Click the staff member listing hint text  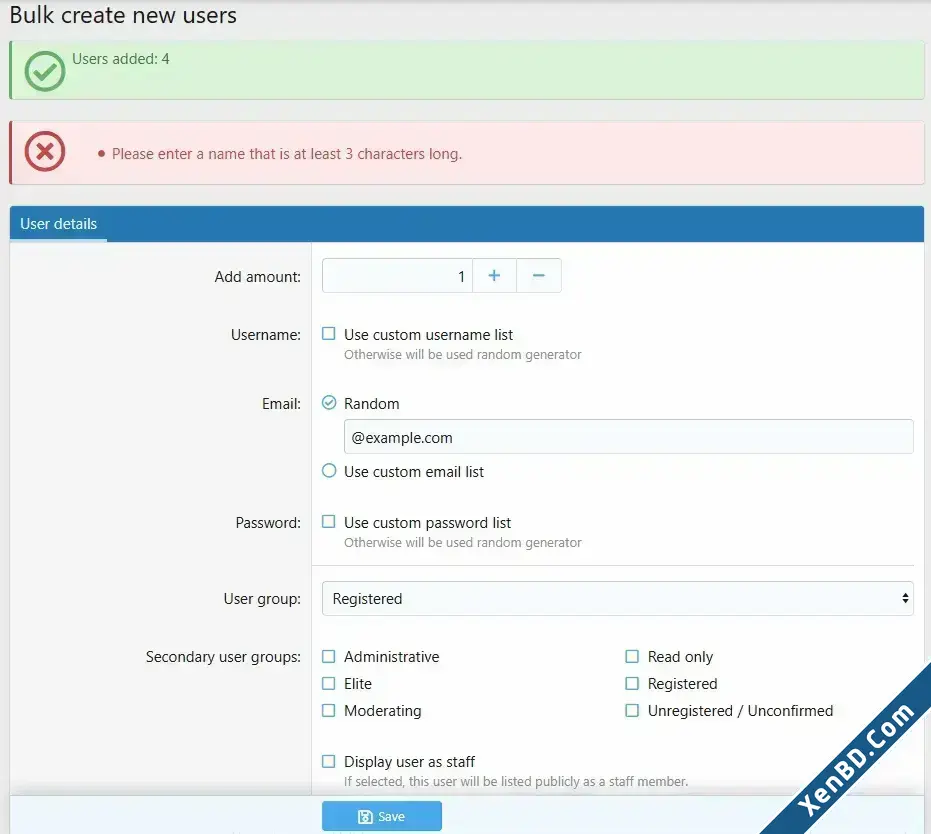click(x=516, y=781)
